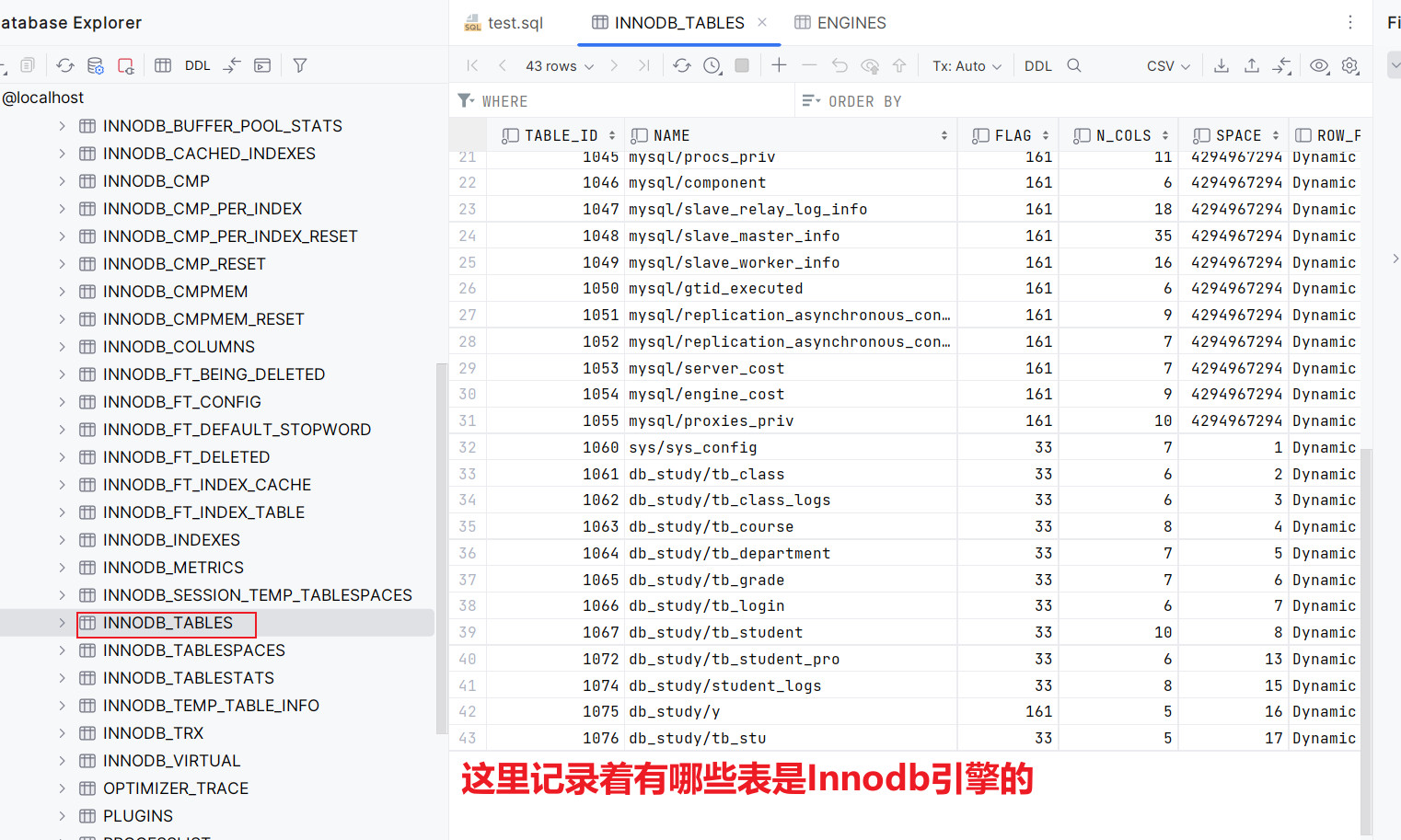The image size is (1401, 840).
Task: Select OPTIMIZER_TRACE in the tree
Action: click(x=176, y=788)
